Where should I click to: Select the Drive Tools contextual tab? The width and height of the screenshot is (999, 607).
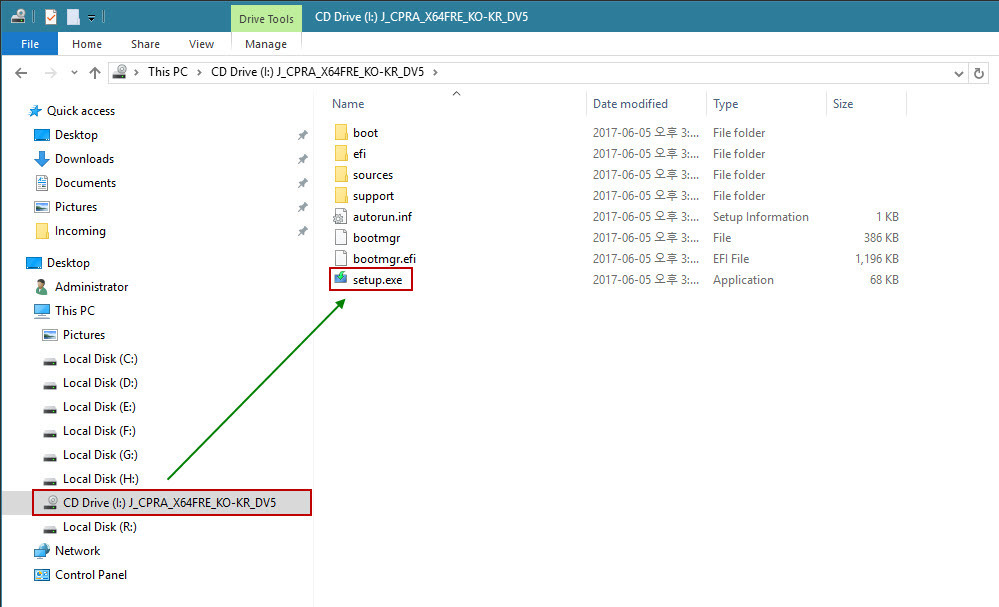coord(266,18)
